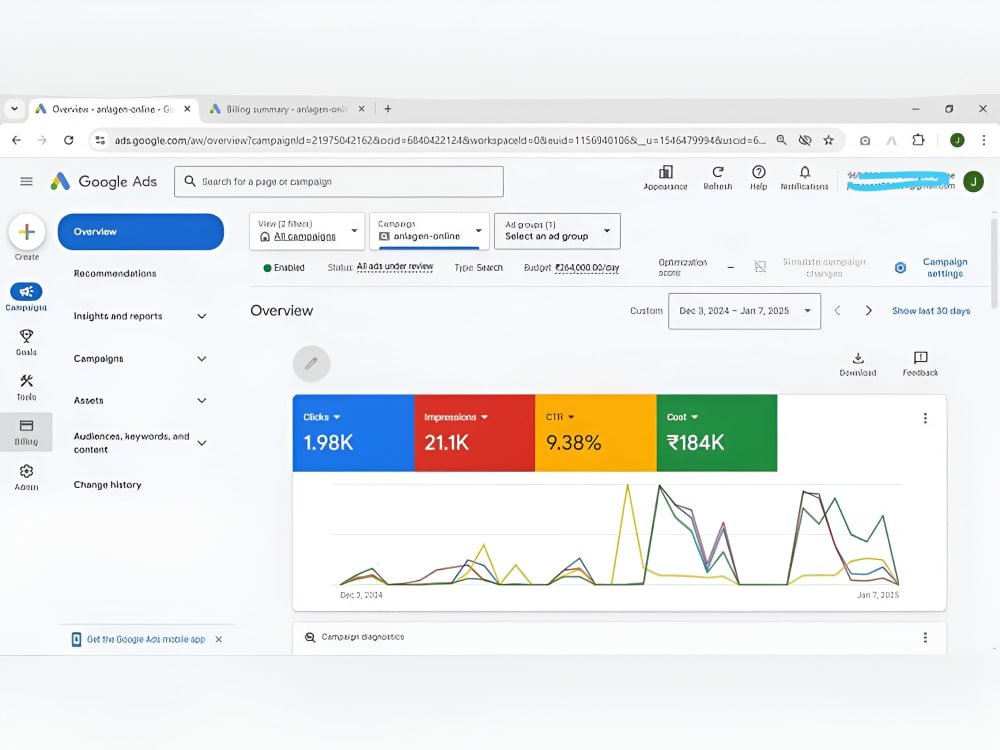
Task: Open the custom date range dropdown
Action: click(744, 311)
